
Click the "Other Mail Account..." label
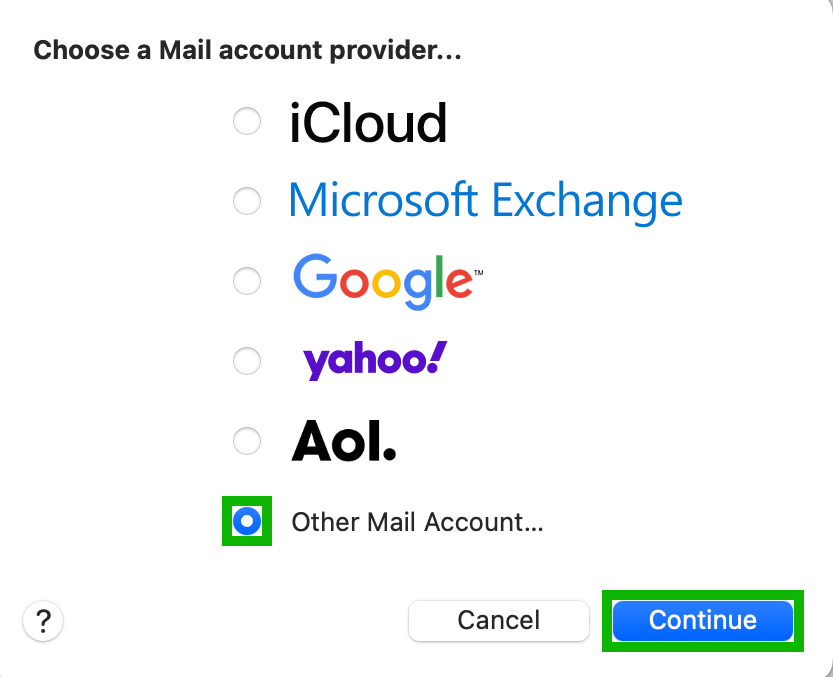tap(417, 522)
